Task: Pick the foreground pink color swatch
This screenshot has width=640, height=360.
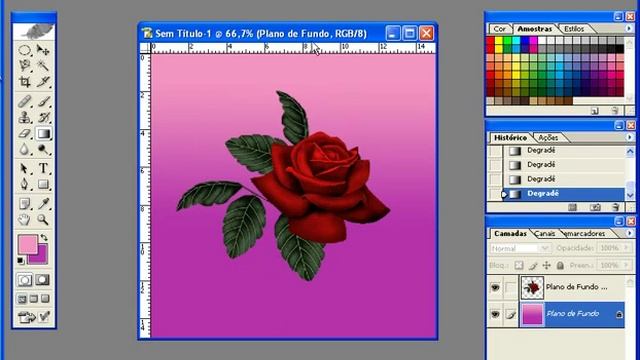Action: click(27, 243)
